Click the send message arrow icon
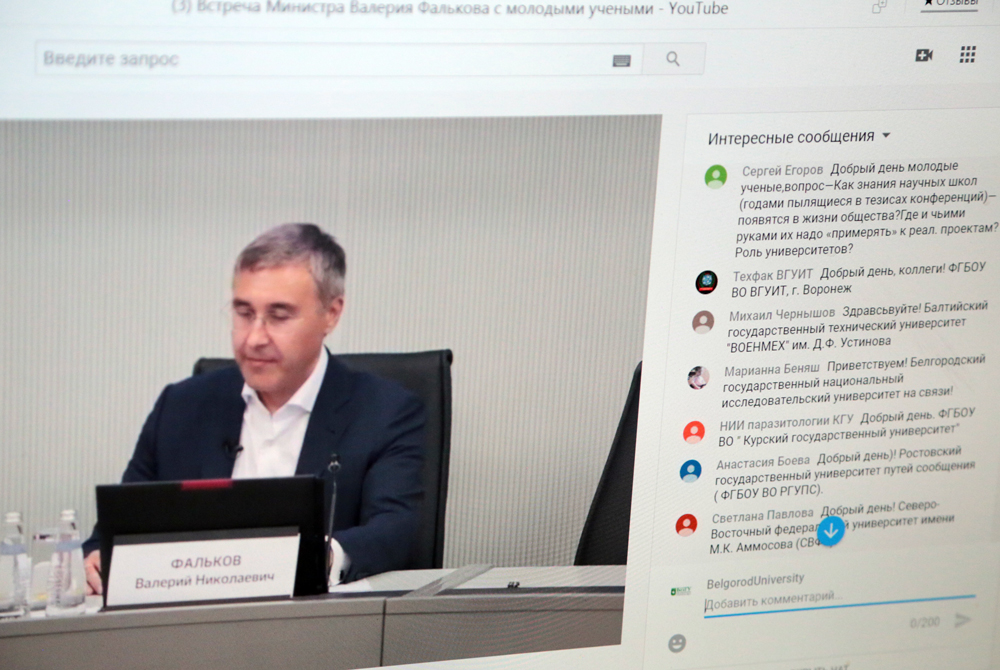 tap(962, 620)
